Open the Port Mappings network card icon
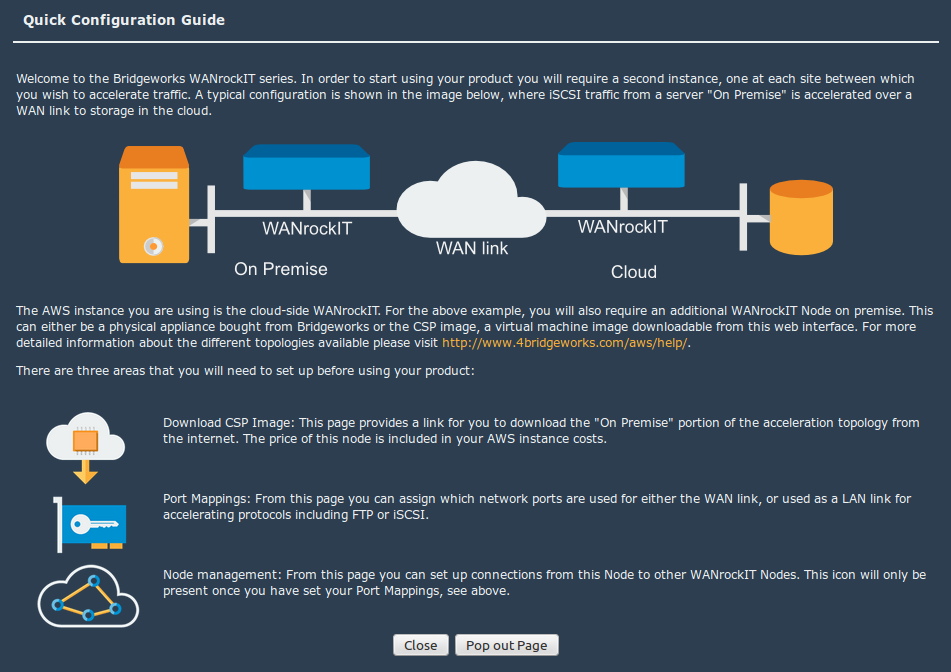 tap(90, 525)
